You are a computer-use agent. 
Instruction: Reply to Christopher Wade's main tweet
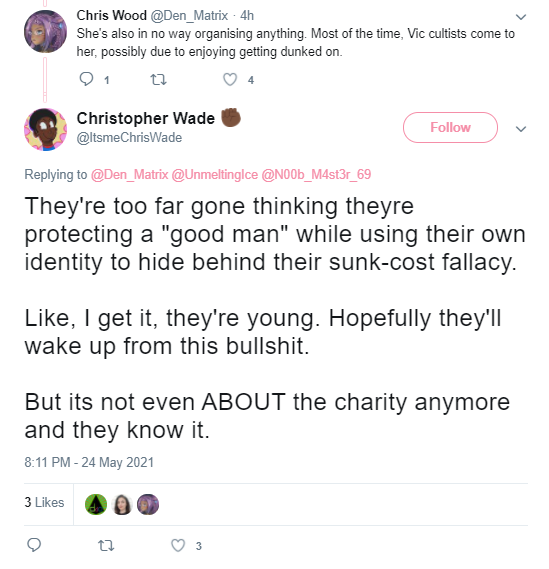pyautogui.click(x=34, y=545)
